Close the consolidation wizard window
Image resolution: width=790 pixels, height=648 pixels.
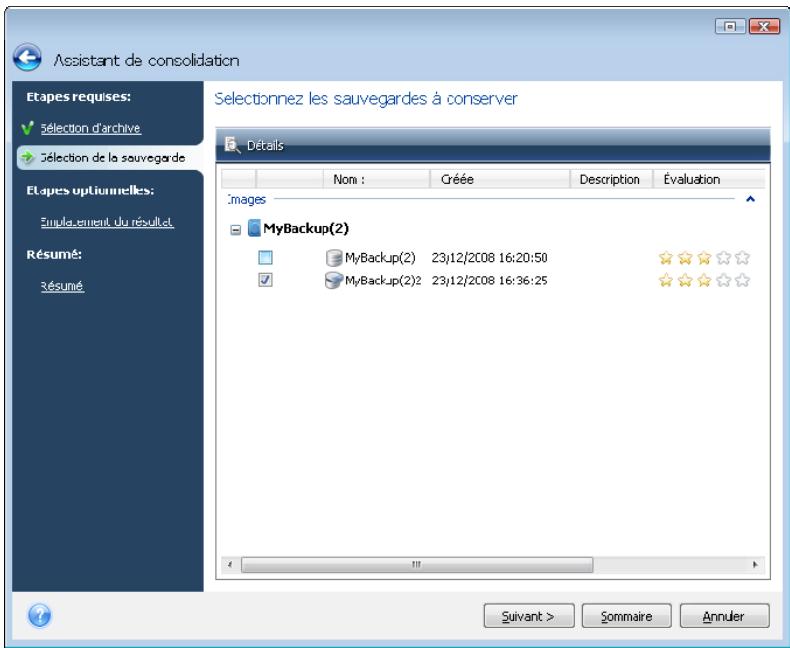764,26
